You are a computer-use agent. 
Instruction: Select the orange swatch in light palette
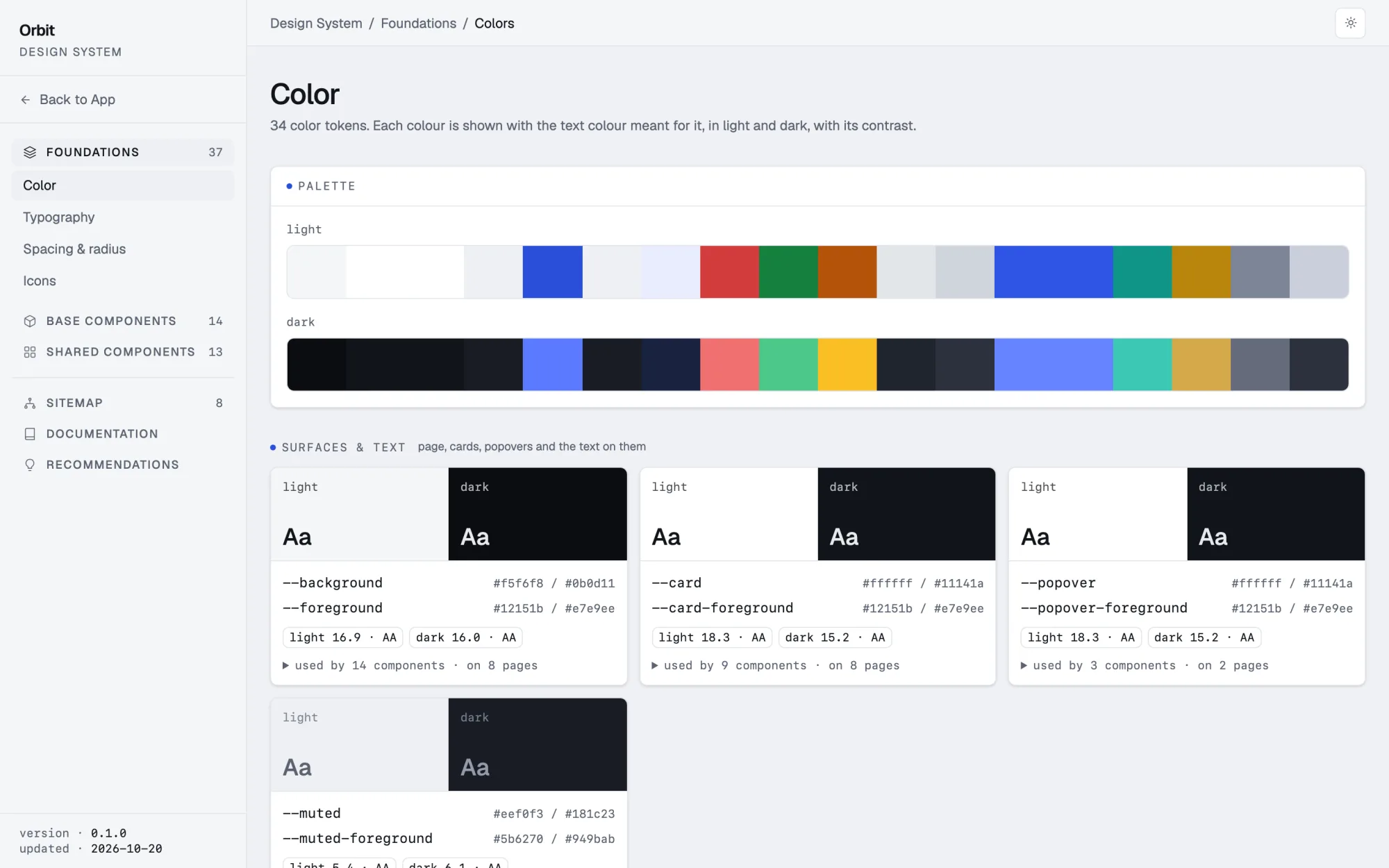tap(847, 272)
